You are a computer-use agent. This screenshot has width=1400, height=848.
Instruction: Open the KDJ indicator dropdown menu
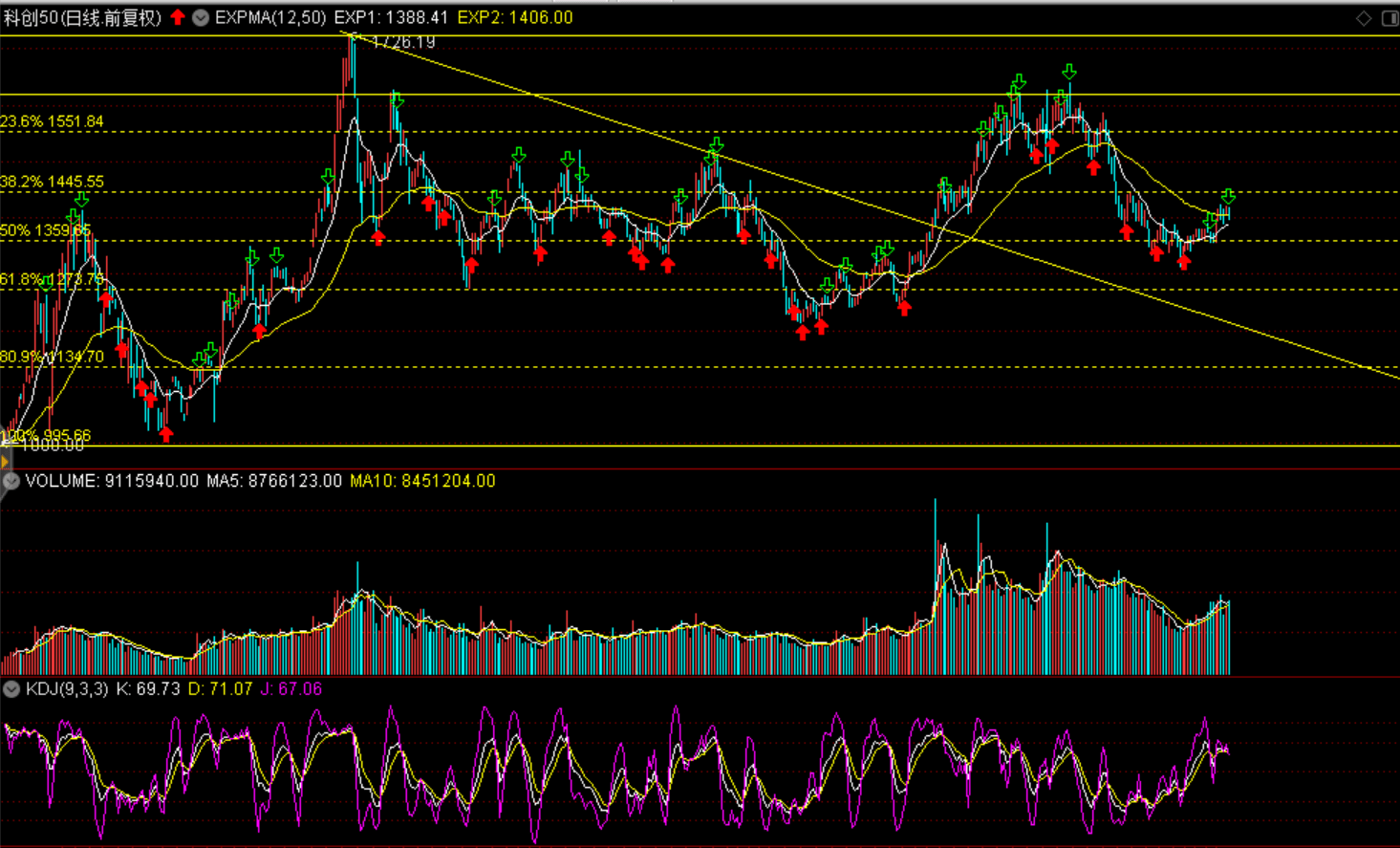[x=11, y=689]
